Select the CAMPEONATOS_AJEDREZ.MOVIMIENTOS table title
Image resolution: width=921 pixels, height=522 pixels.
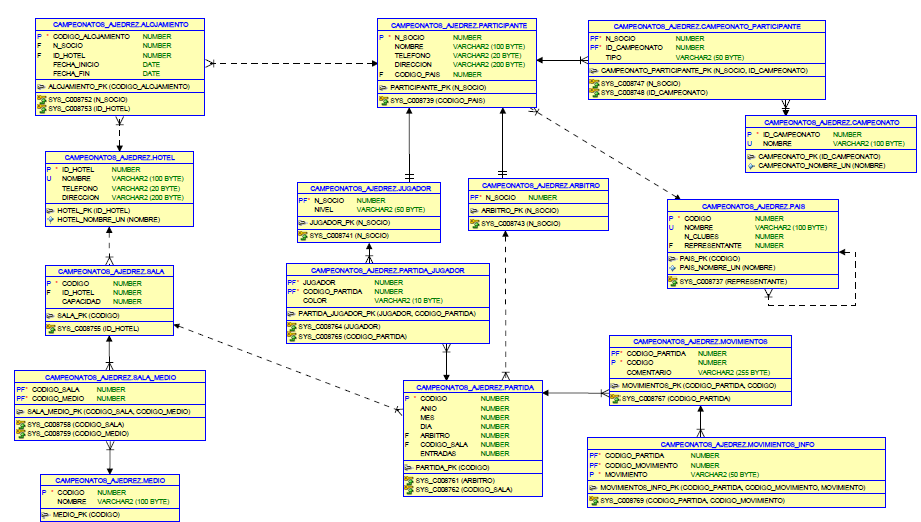(x=700, y=341)
